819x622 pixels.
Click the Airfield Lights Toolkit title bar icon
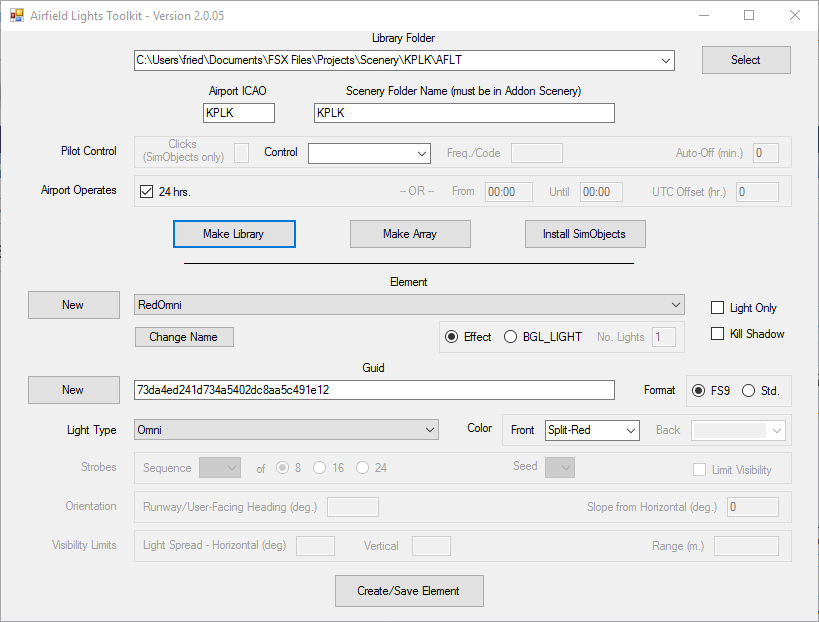click(x=17, y=16)
